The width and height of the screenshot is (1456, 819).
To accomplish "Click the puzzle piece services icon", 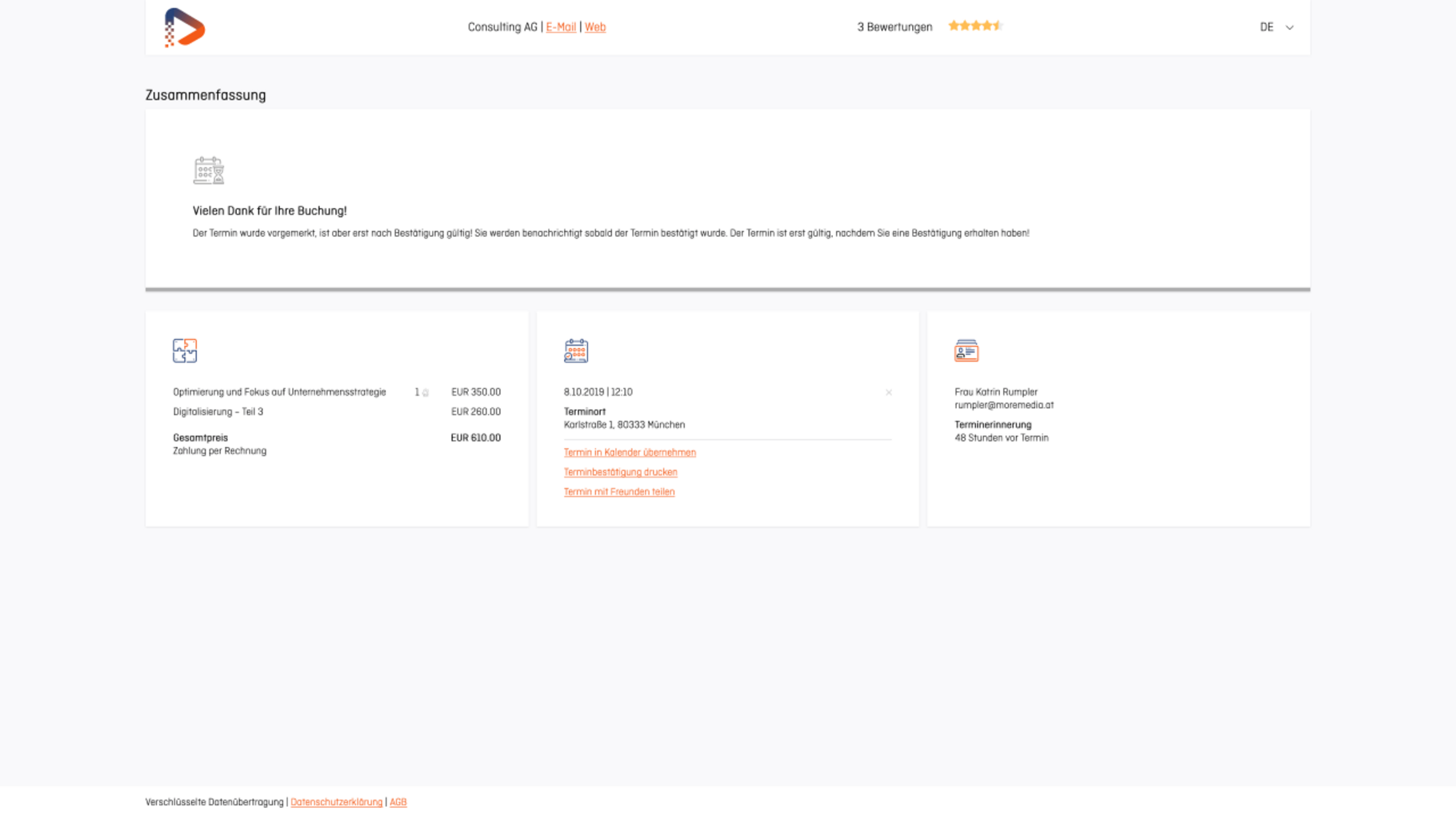I will tap(185, 350).
